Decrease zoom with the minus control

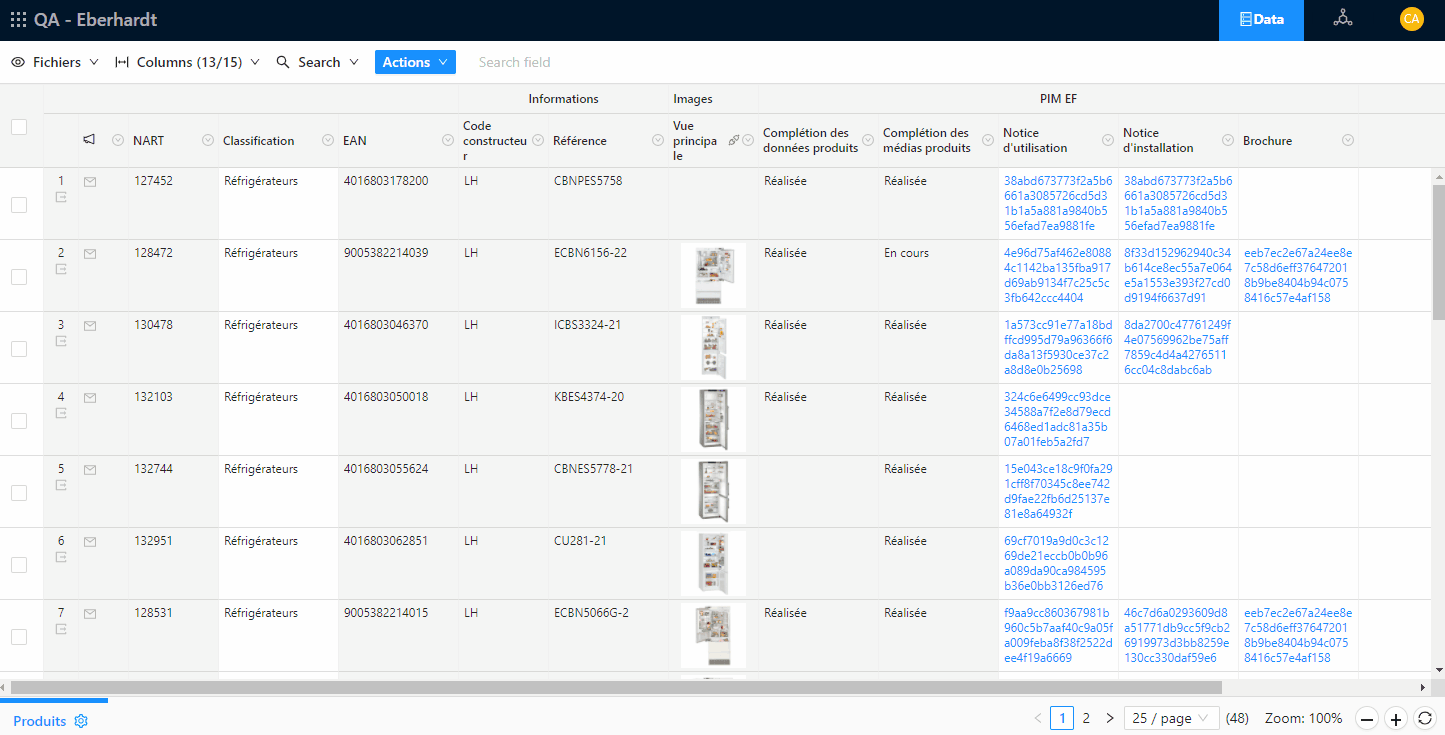(x=1366, y=718)
